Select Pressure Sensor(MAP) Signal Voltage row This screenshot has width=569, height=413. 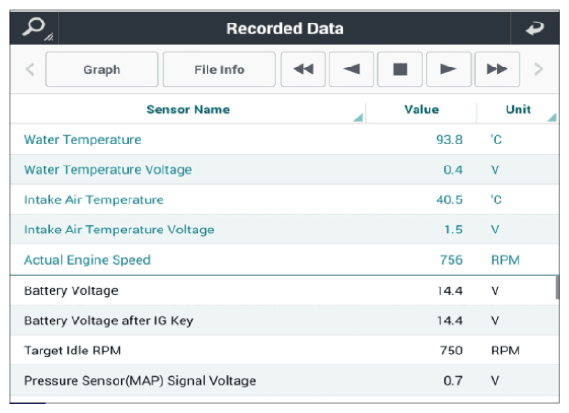(285, 381)
